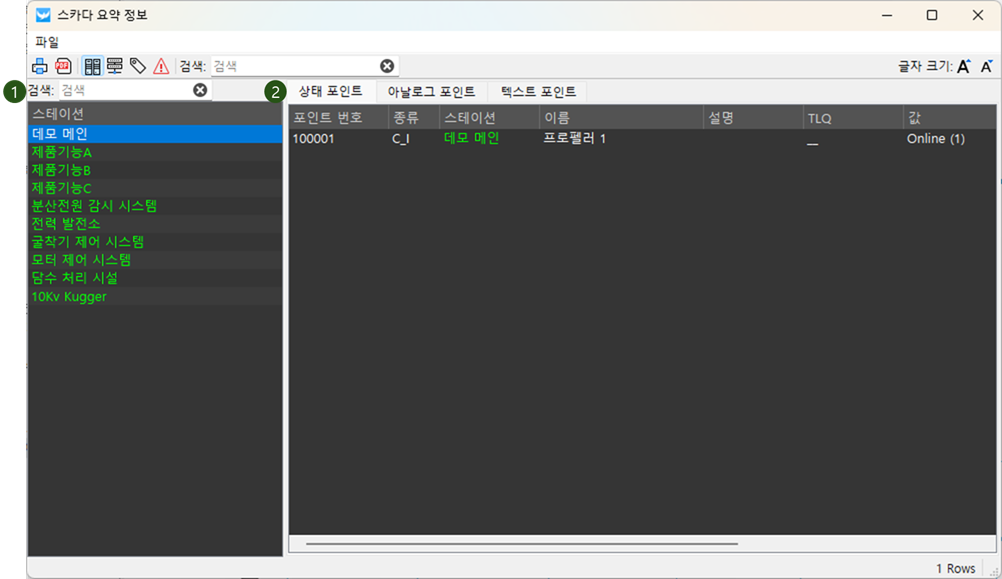Image resolution: width=1002 pixels, height=579 pixels.
Task: Switch to the 텍스트 포인트 tab
Action: 538,92
